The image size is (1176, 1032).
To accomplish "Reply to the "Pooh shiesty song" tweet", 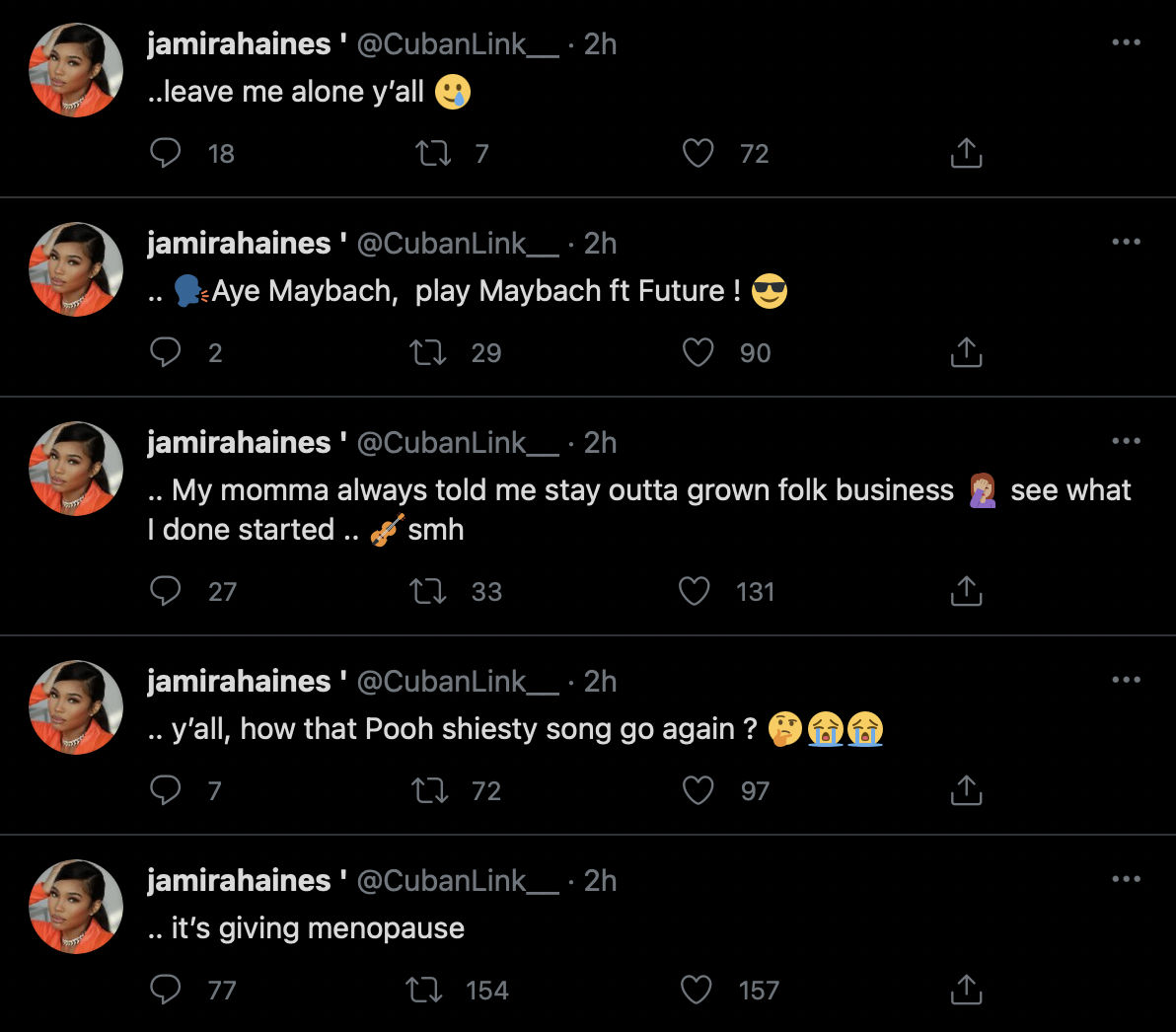I will coord(166,790).
